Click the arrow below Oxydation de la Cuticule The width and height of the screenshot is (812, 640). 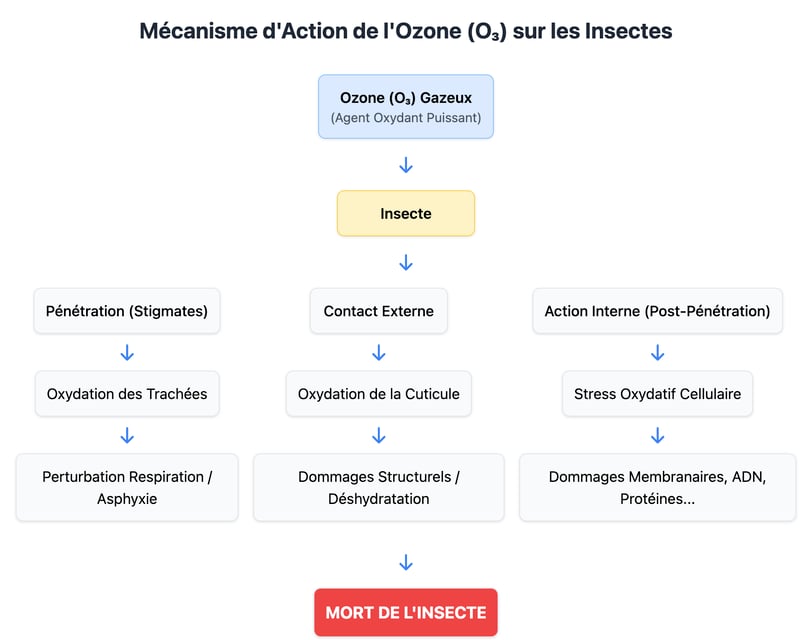[379, 435]
